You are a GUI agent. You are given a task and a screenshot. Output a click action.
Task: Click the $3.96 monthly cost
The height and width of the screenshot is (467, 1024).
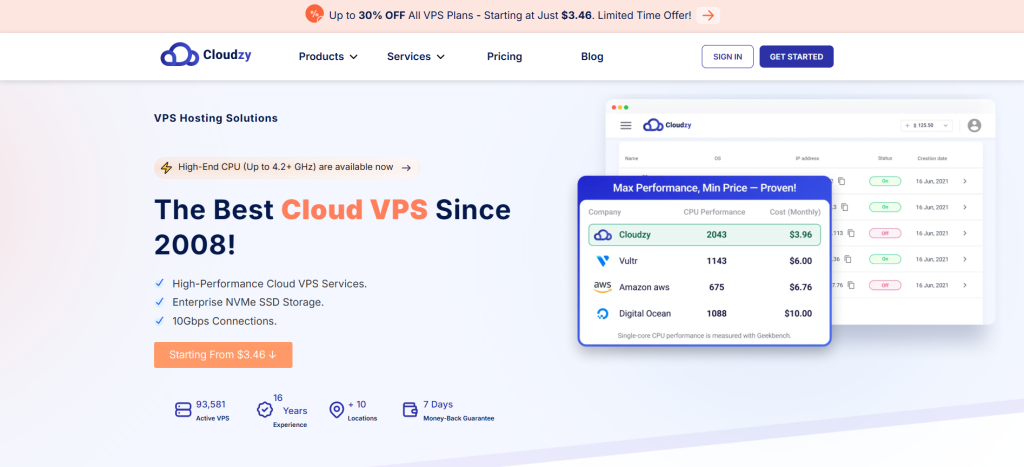799,234
